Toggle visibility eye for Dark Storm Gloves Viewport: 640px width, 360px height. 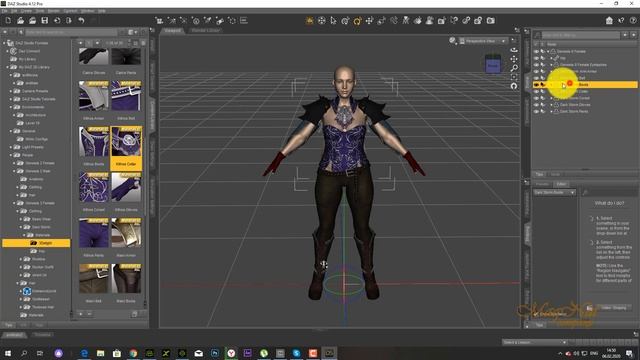pos(536,104)
